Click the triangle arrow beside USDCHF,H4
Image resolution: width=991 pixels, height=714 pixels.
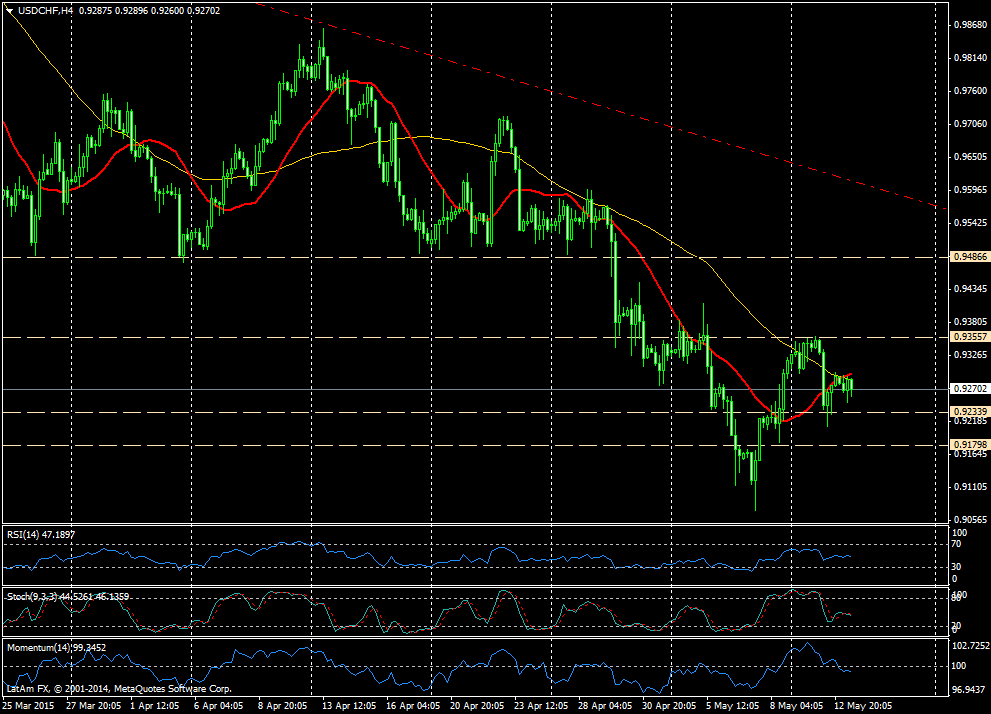click(x=9, y=11)
